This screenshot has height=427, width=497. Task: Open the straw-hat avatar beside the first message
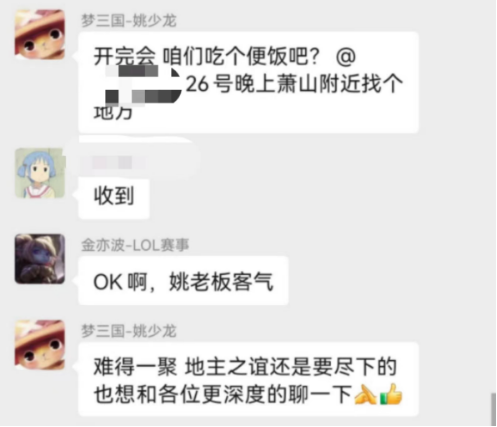[x=40, y=34]
